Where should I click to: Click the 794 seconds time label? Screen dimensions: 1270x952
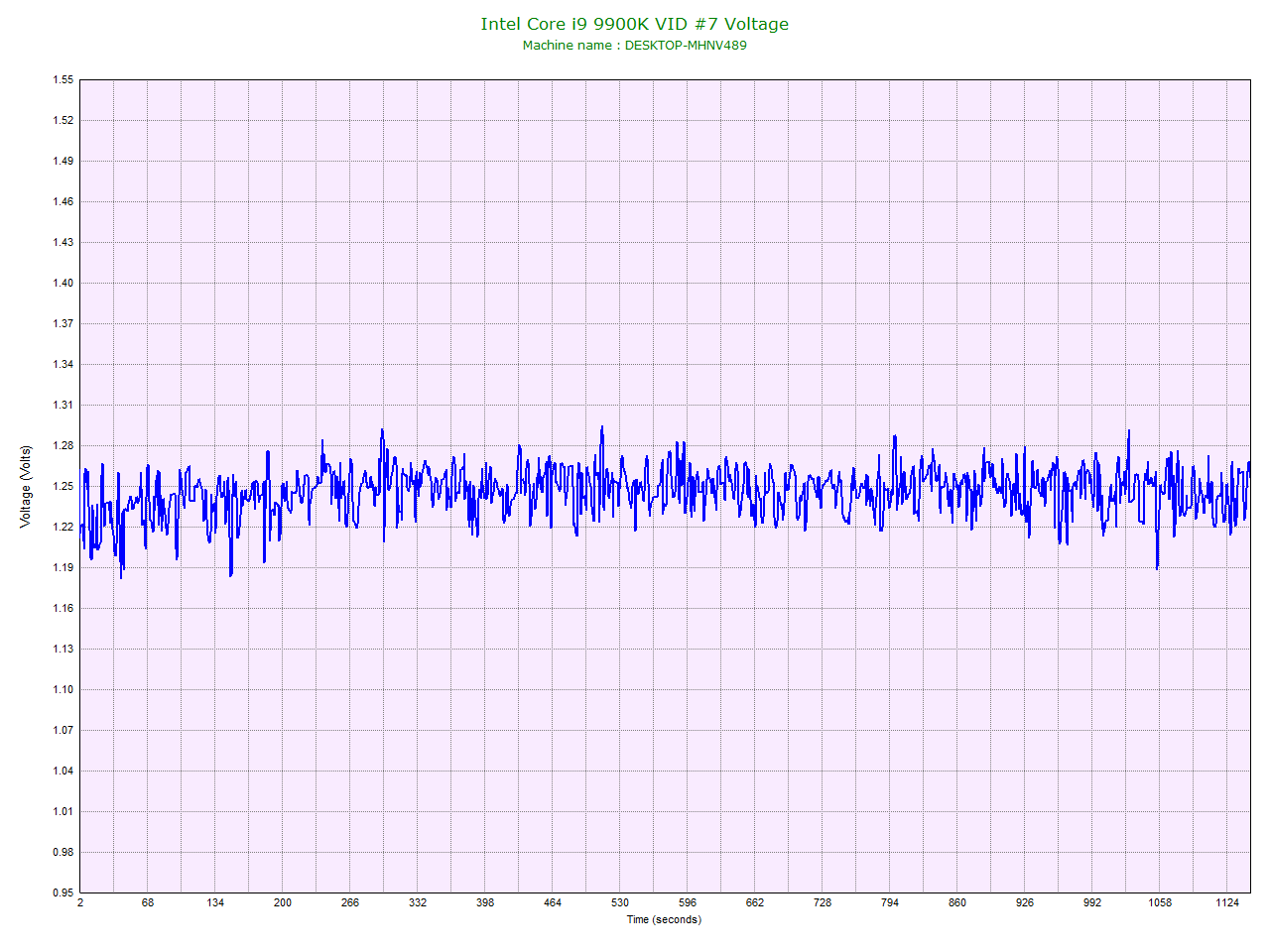pyautogui.click(x=890, y=902)
